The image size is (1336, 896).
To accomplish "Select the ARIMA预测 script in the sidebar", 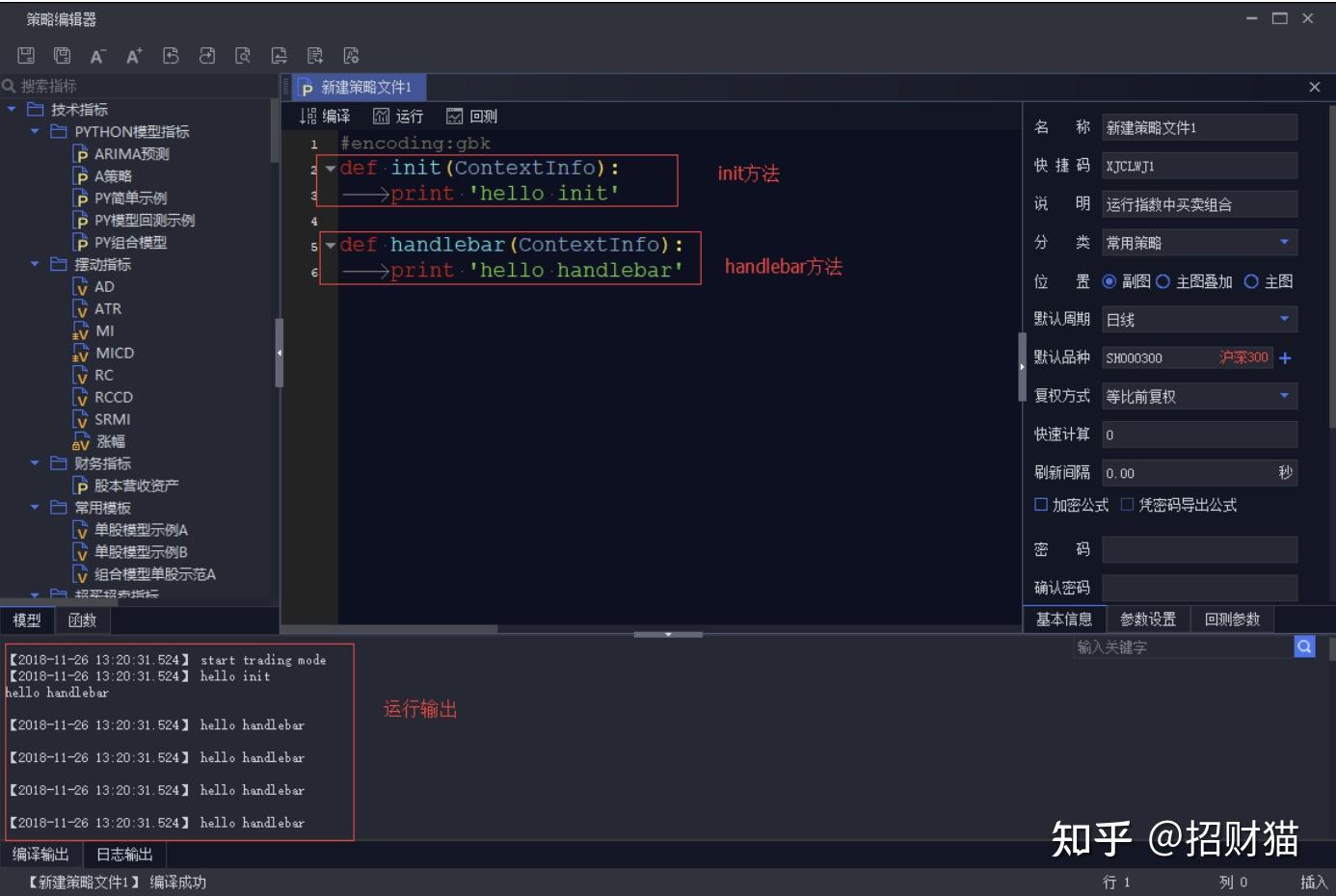I will click(x=129, y=153).
